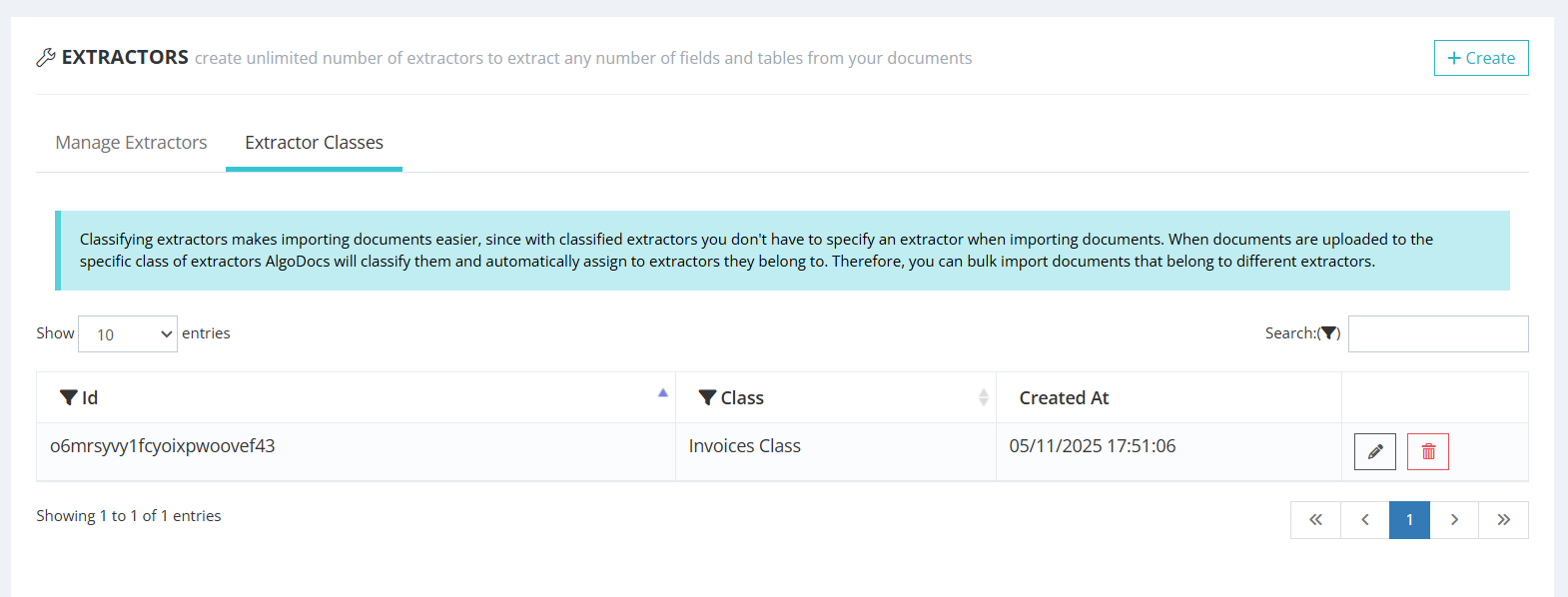Screen dimensions: 1568x597
Task: Switch to the Manage Extractors tab
Action: (x=131, y=142)
